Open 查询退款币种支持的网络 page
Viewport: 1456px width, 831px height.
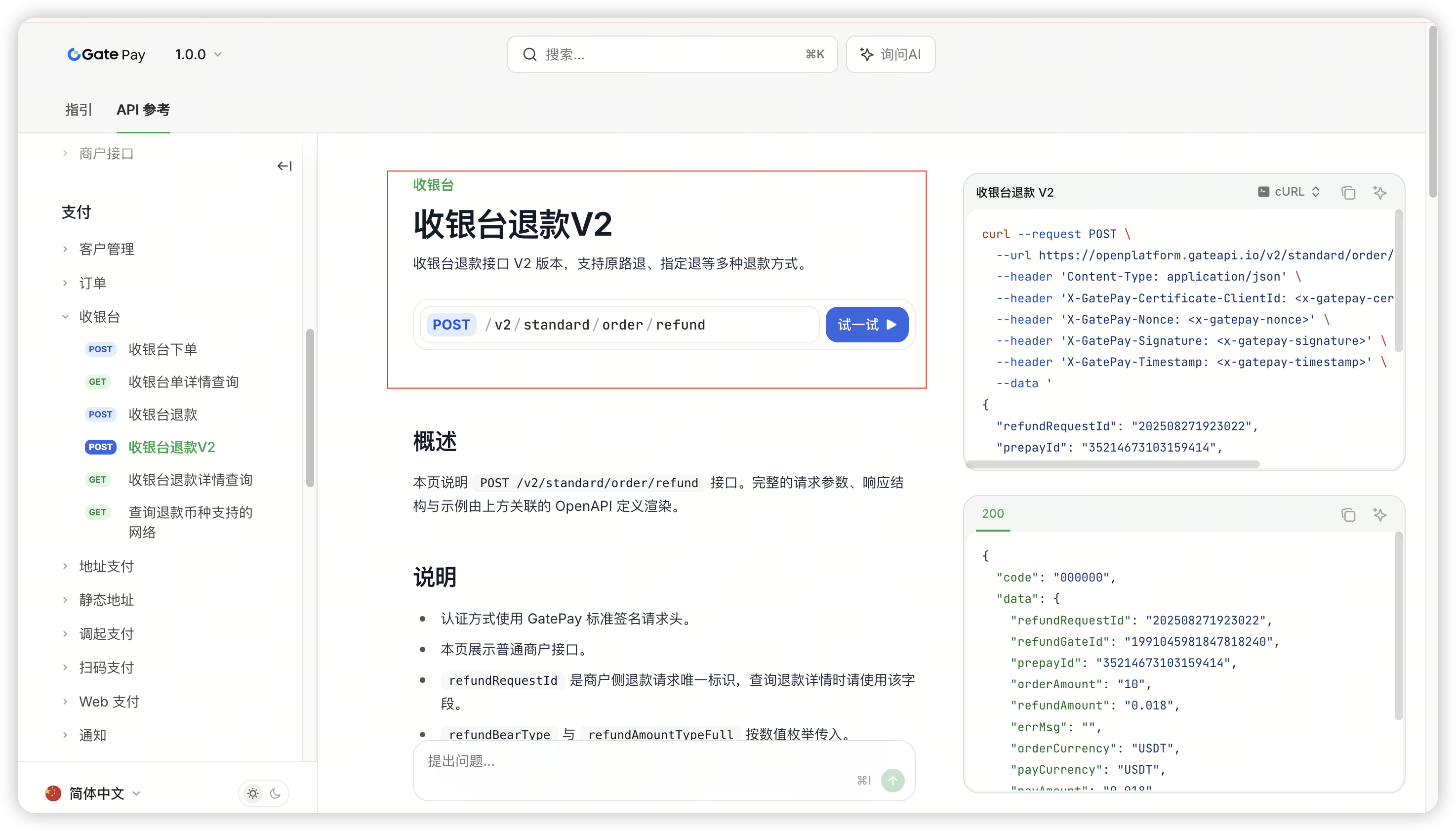coord(191,522)
